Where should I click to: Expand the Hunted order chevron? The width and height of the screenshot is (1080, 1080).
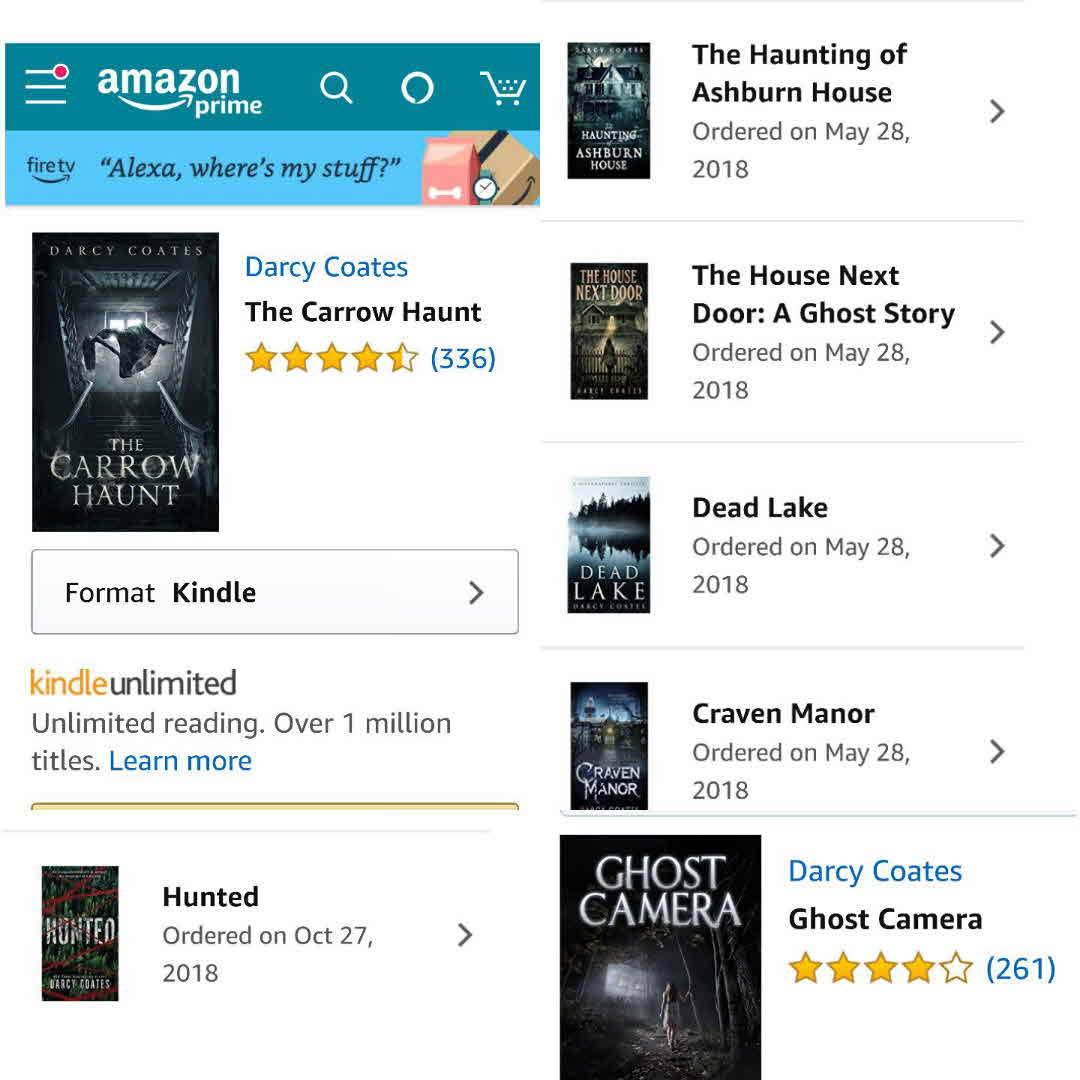(x=464, y=935)
